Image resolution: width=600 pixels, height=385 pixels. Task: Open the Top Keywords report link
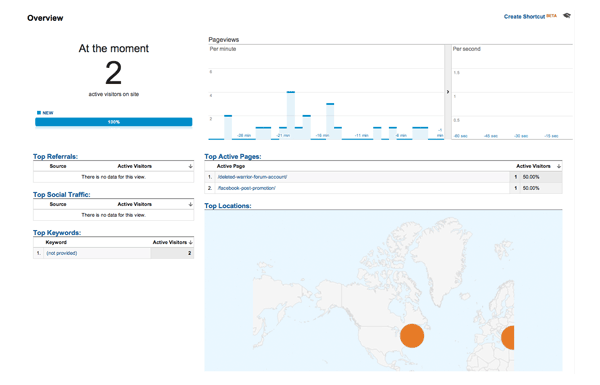tap(57, 233)
